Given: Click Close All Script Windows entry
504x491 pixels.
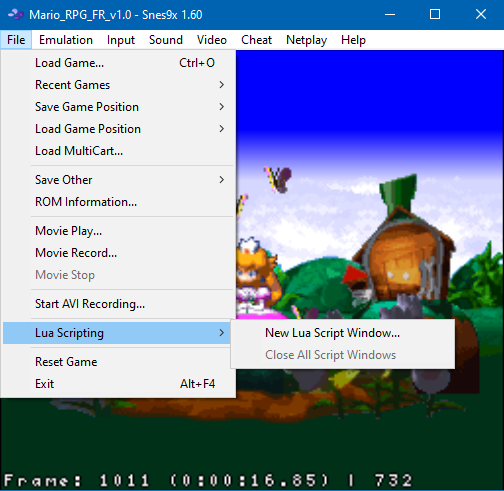Looking at the screenshot, I should pyautogui.click(x=343, y=355).
